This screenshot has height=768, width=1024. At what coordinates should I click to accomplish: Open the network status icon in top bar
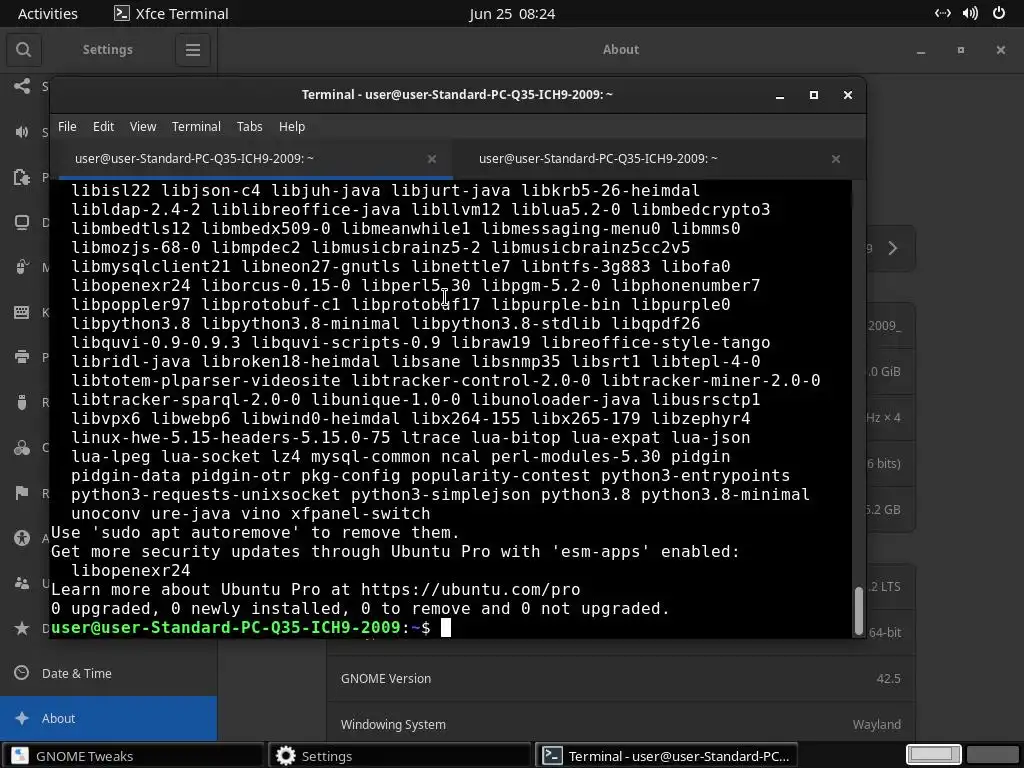[942, 13]
